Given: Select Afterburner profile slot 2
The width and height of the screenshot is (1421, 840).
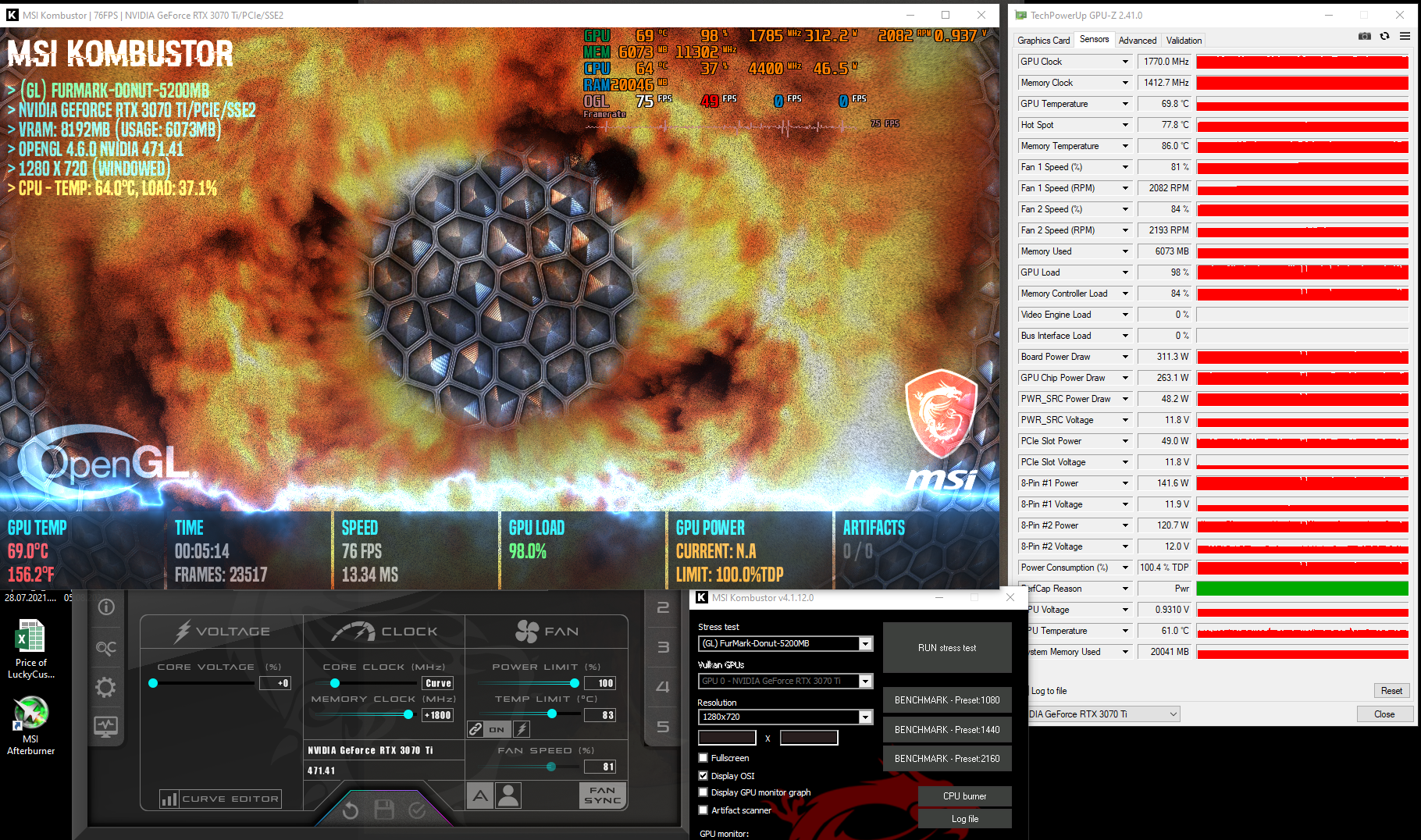Looking at the screenshot, I should (x=663, y=607).
